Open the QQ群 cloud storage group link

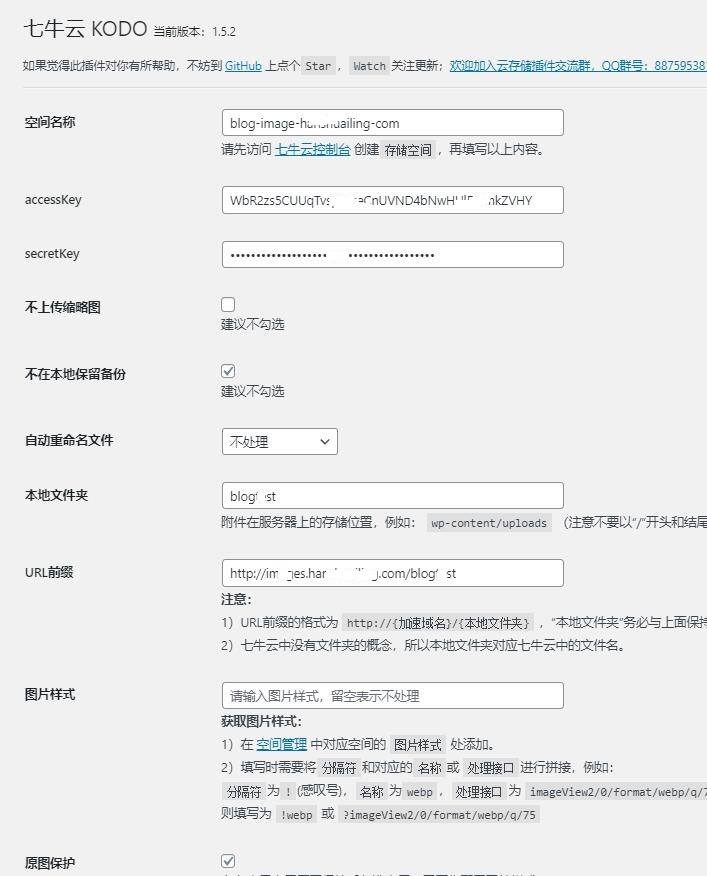tap(578, 66)
